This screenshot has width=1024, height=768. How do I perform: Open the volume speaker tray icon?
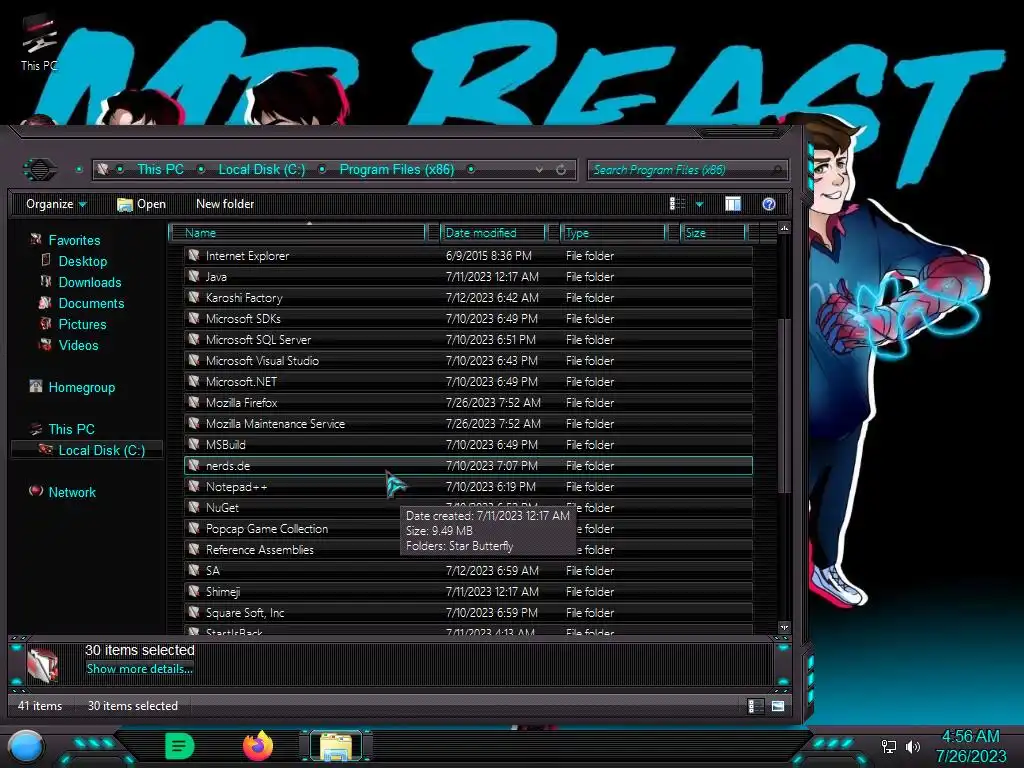pos(912,746)
